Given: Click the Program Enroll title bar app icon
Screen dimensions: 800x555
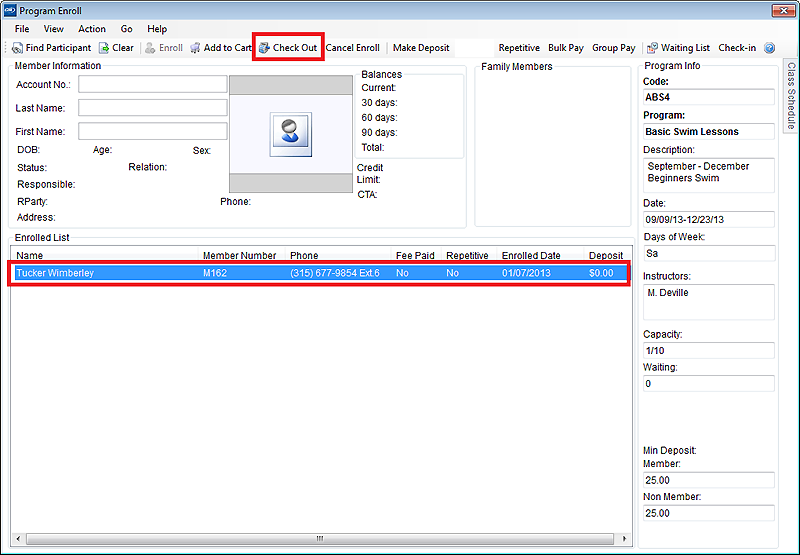Looking at the screenshot, I should coord(10,10).
